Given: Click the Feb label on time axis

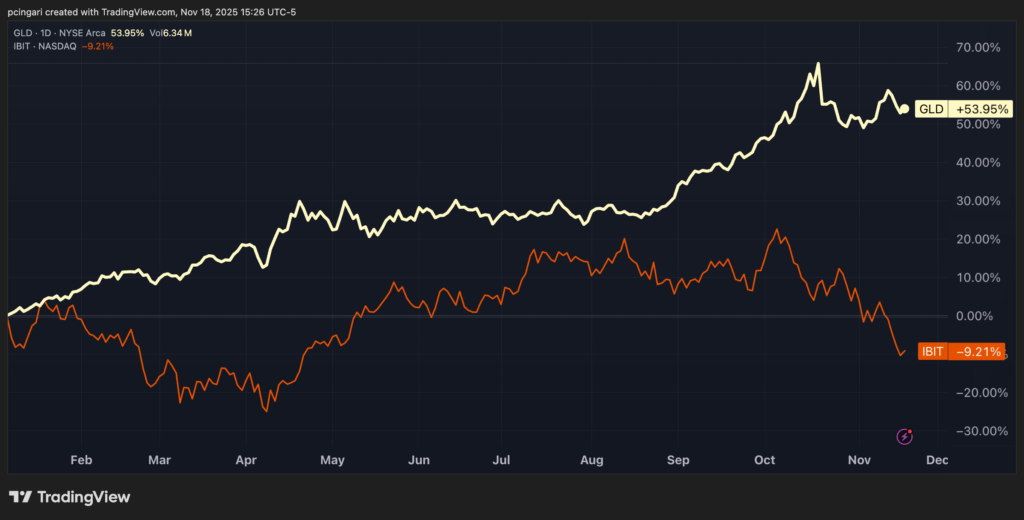Looking at the screenshot, I should coord(80,461).
